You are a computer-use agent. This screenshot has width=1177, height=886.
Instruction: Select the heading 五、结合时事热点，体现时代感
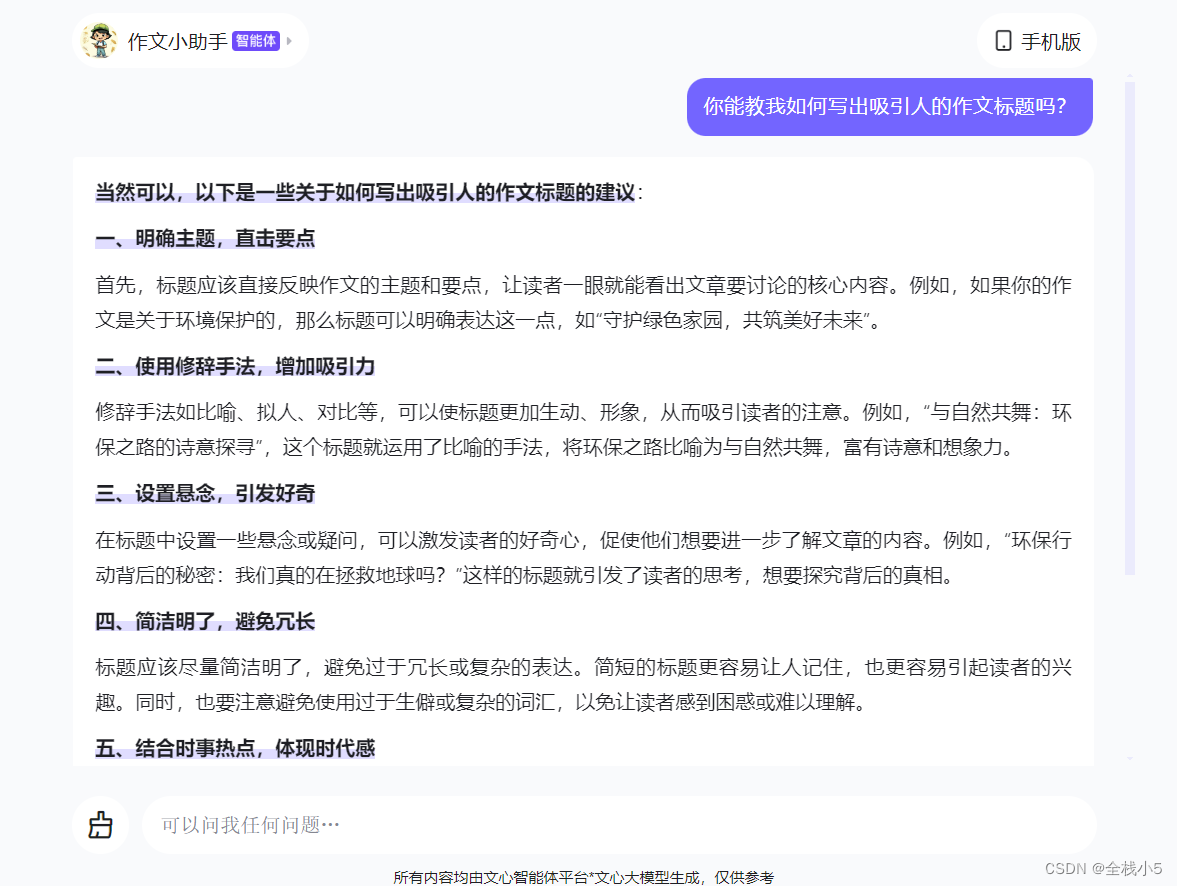233,748
